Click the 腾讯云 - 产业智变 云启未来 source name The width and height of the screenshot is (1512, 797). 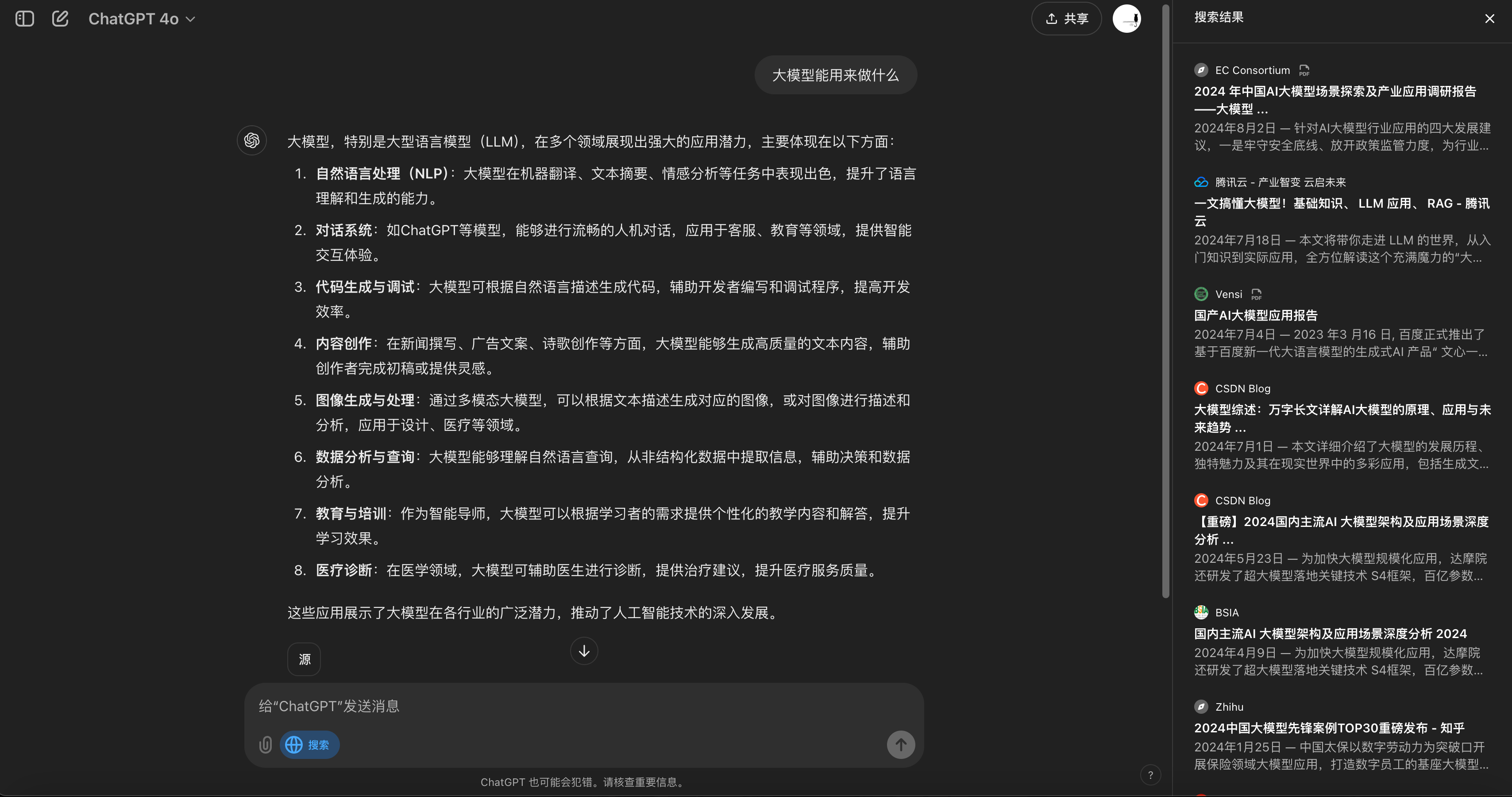tap(1280, 182)
